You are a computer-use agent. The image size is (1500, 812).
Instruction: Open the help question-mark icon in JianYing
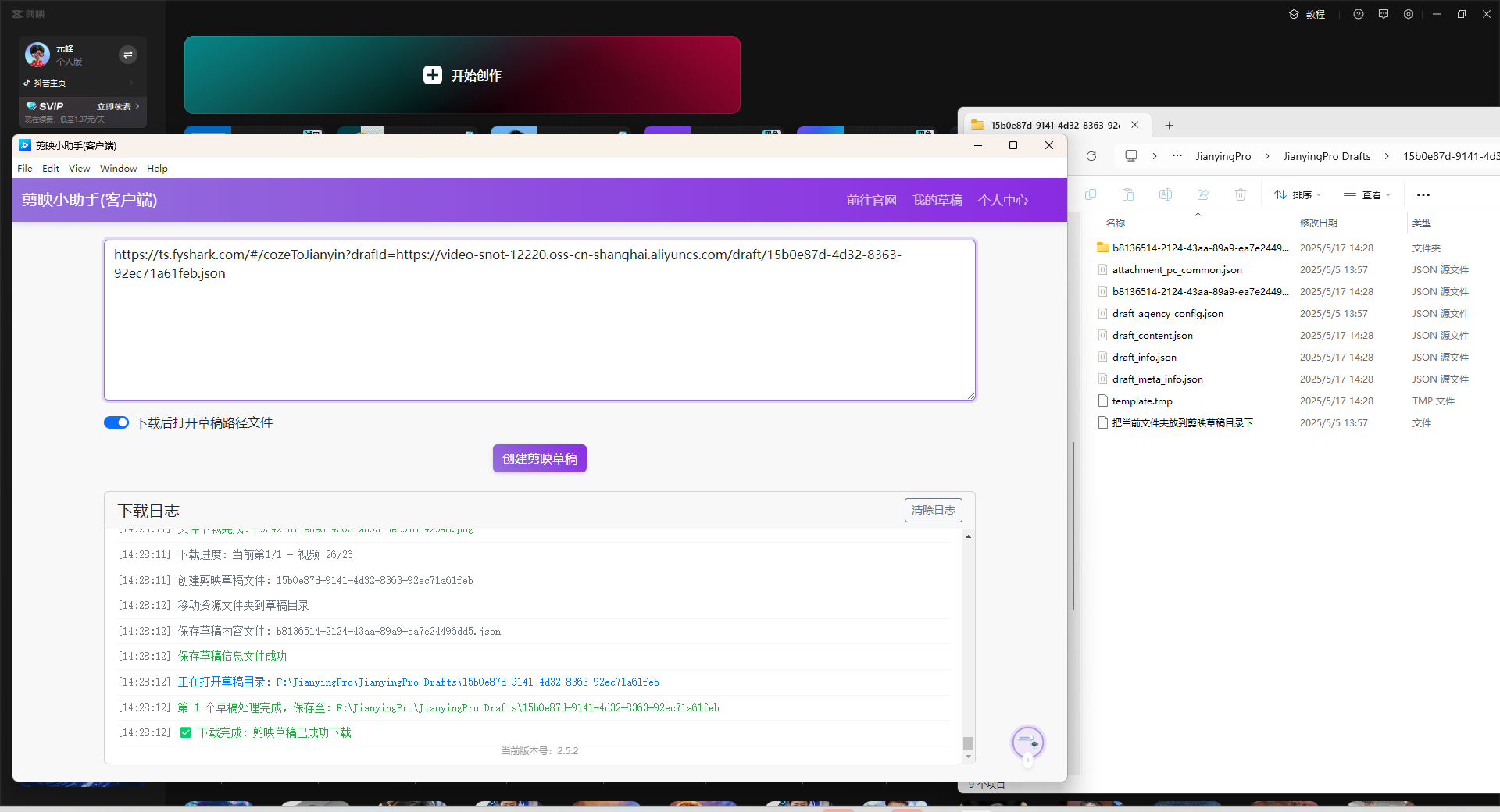1359,14
